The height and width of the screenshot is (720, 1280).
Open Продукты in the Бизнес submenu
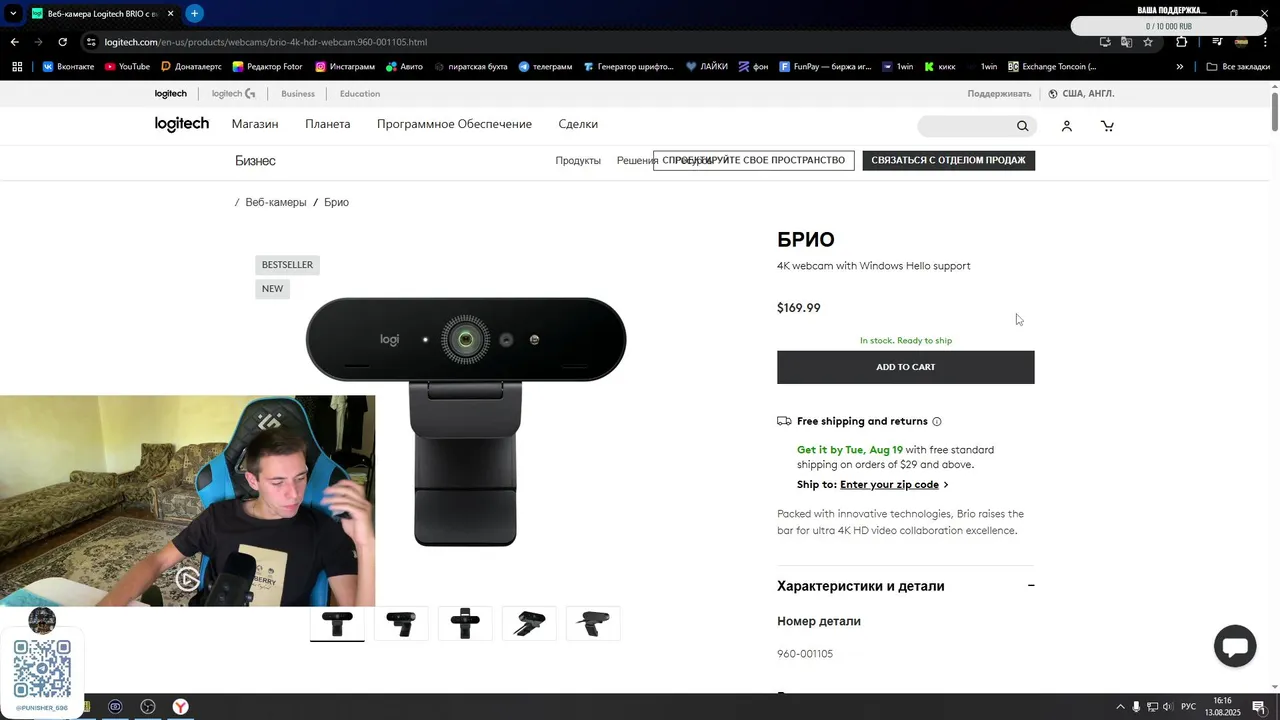[x=578, y=161]
